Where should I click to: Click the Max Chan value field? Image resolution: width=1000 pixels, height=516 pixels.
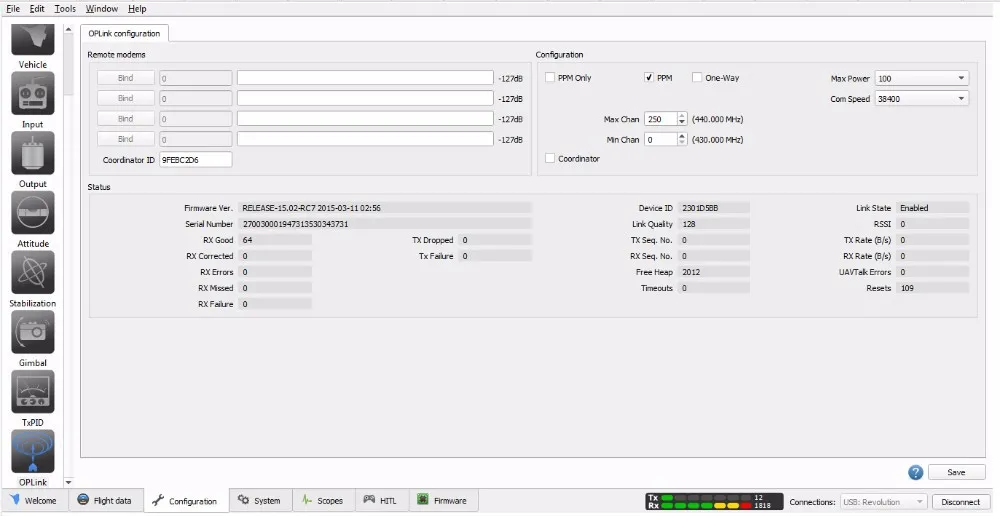[661, 119]
